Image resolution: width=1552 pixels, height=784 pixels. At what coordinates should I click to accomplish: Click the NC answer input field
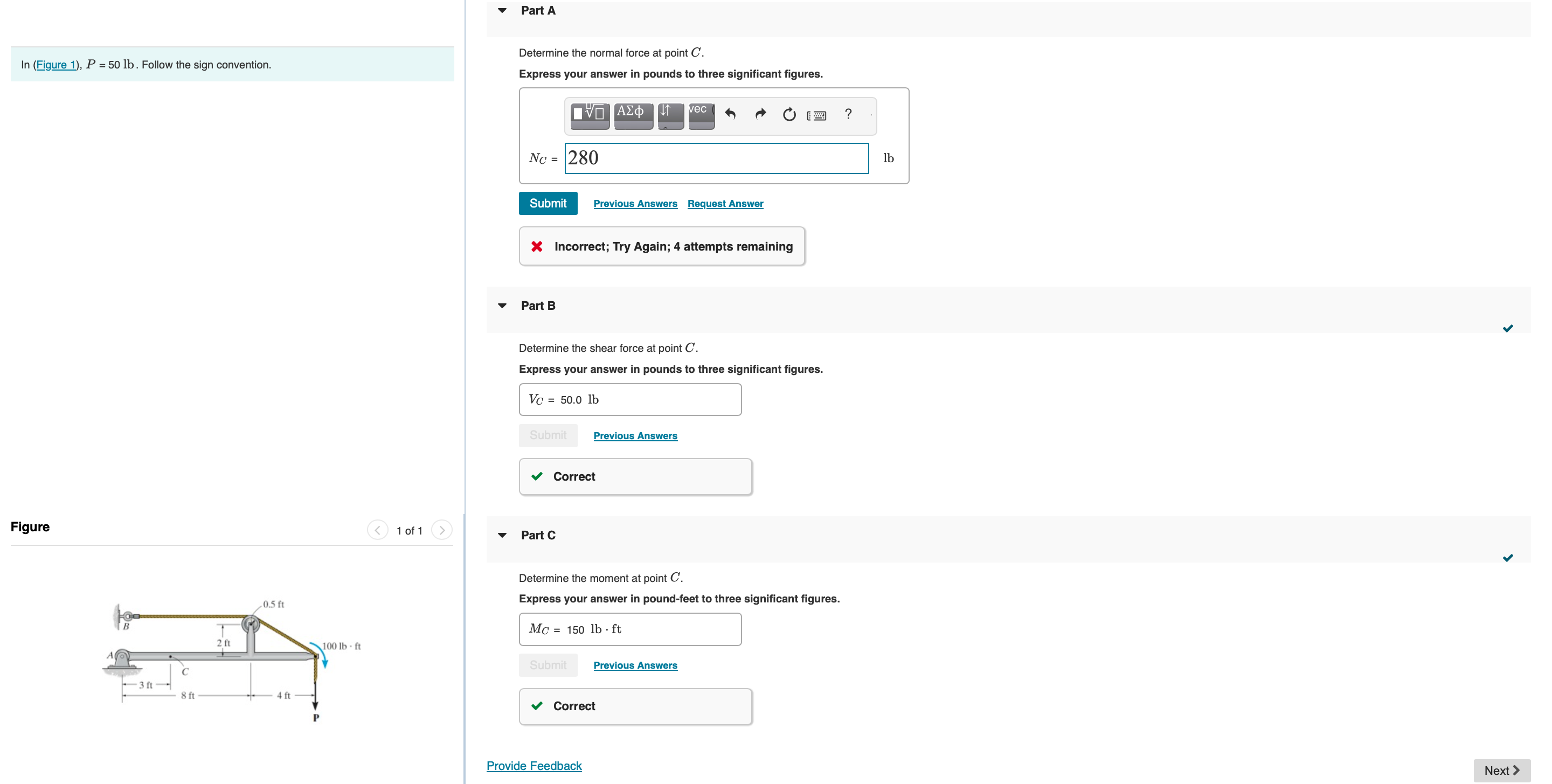pos(716,158)
